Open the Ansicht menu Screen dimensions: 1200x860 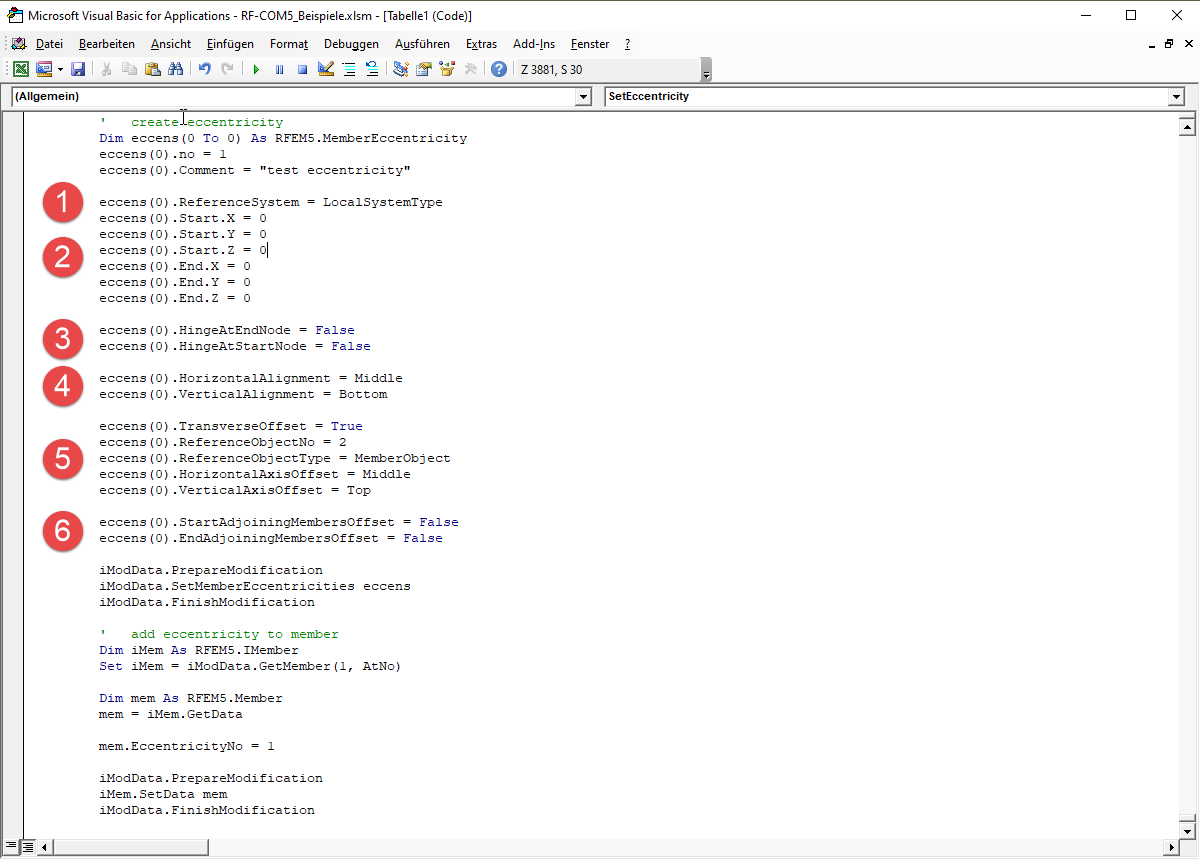coord(171,44)
